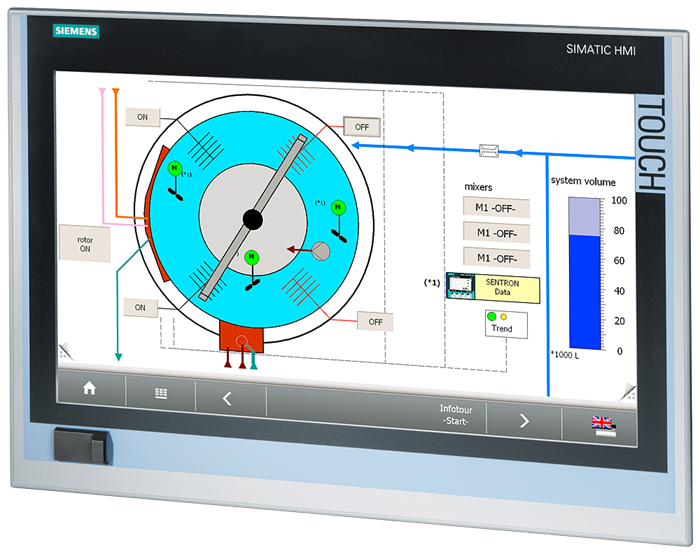Click the gray pump circle in tank

tap(322, 251)
